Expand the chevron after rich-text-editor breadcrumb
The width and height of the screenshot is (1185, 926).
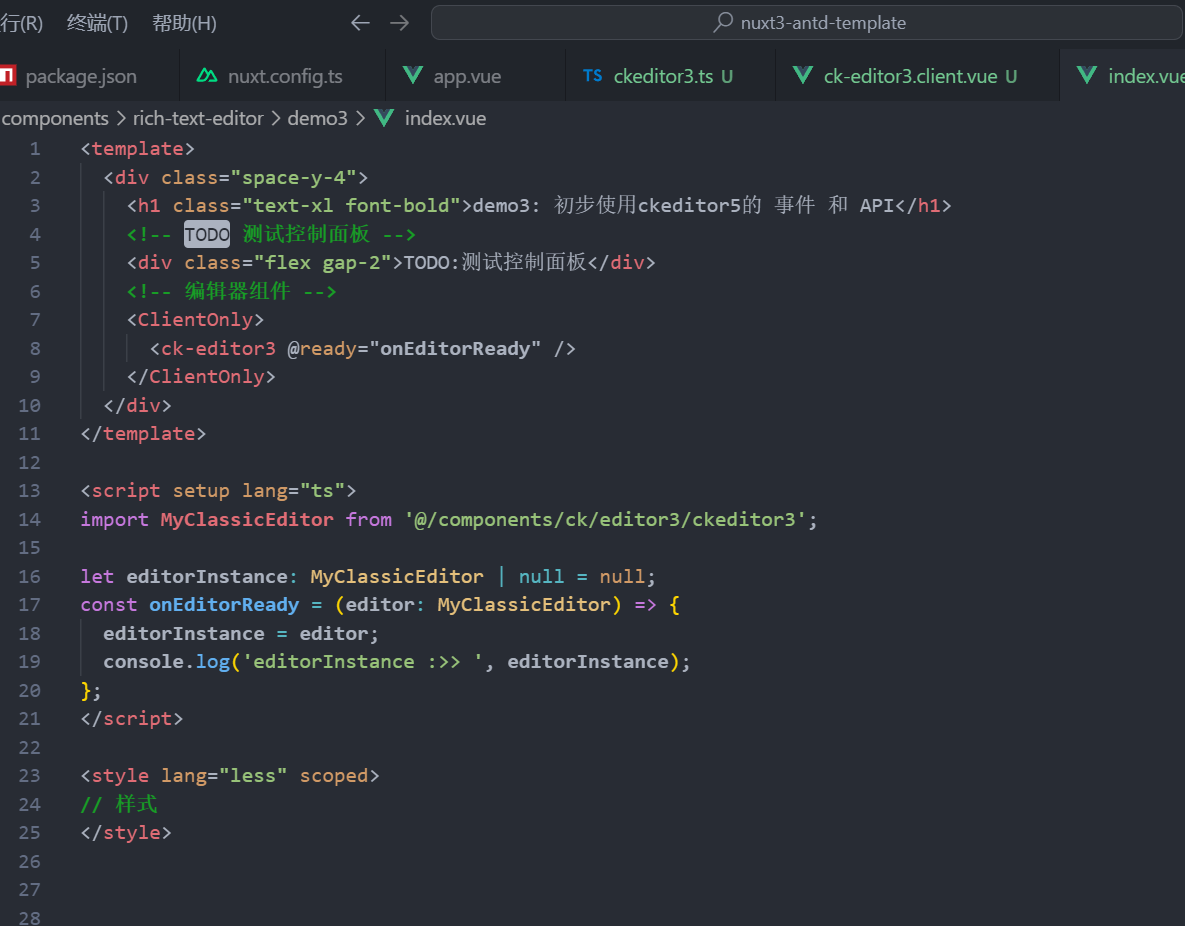click(275, 119)
